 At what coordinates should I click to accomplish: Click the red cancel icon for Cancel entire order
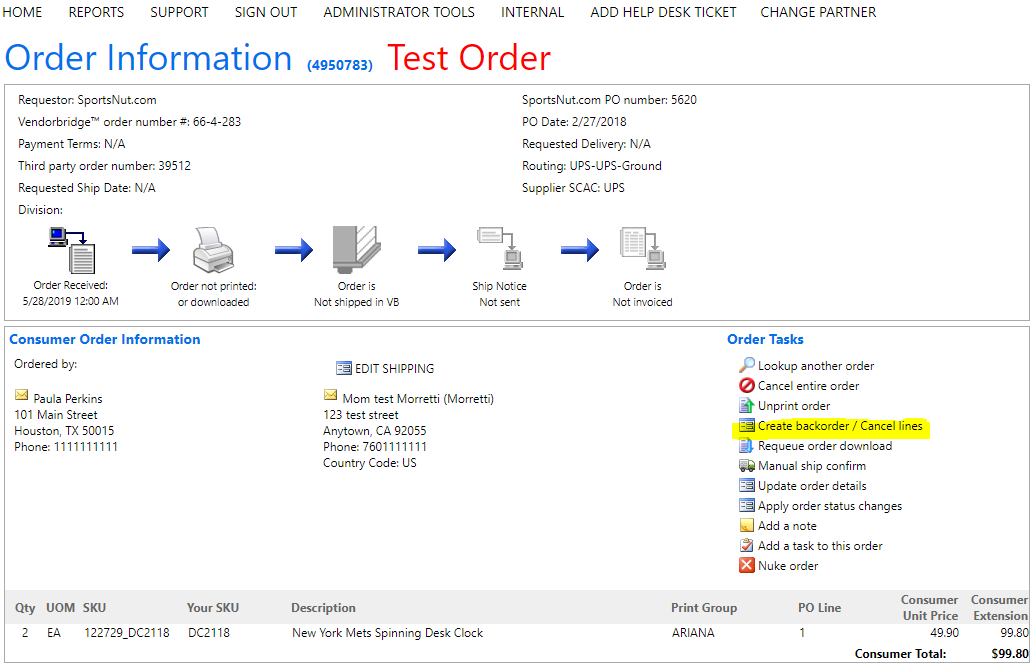746,385
